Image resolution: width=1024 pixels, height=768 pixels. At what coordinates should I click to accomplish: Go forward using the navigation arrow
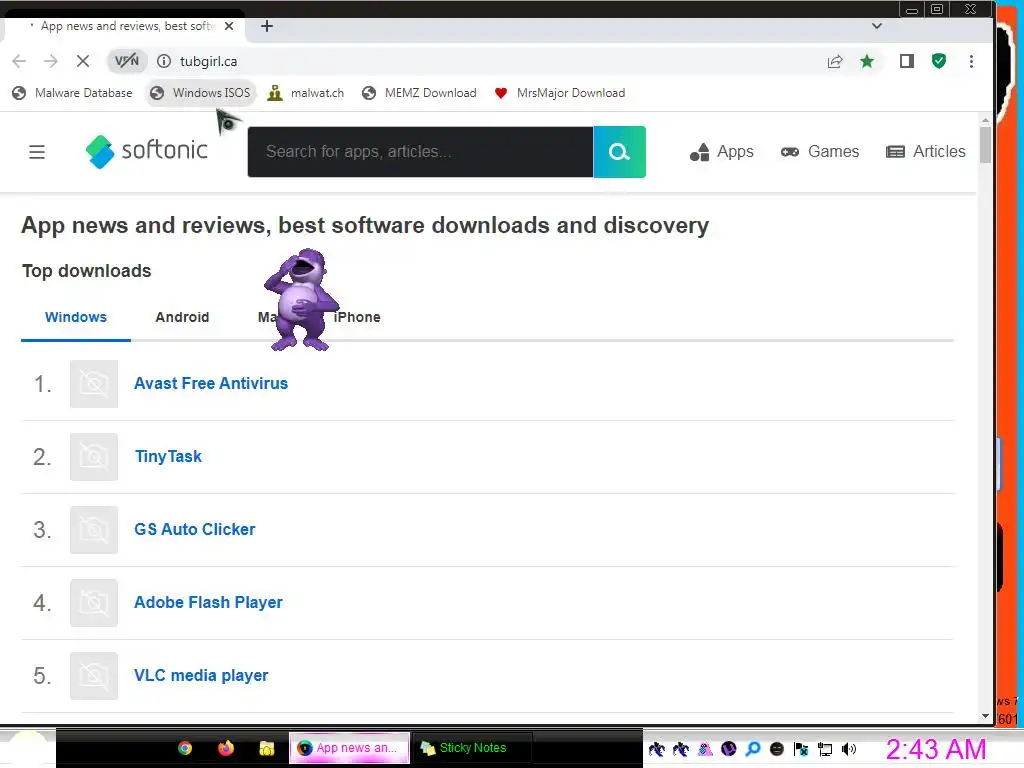pyautogui.click(x=50, y=61)
